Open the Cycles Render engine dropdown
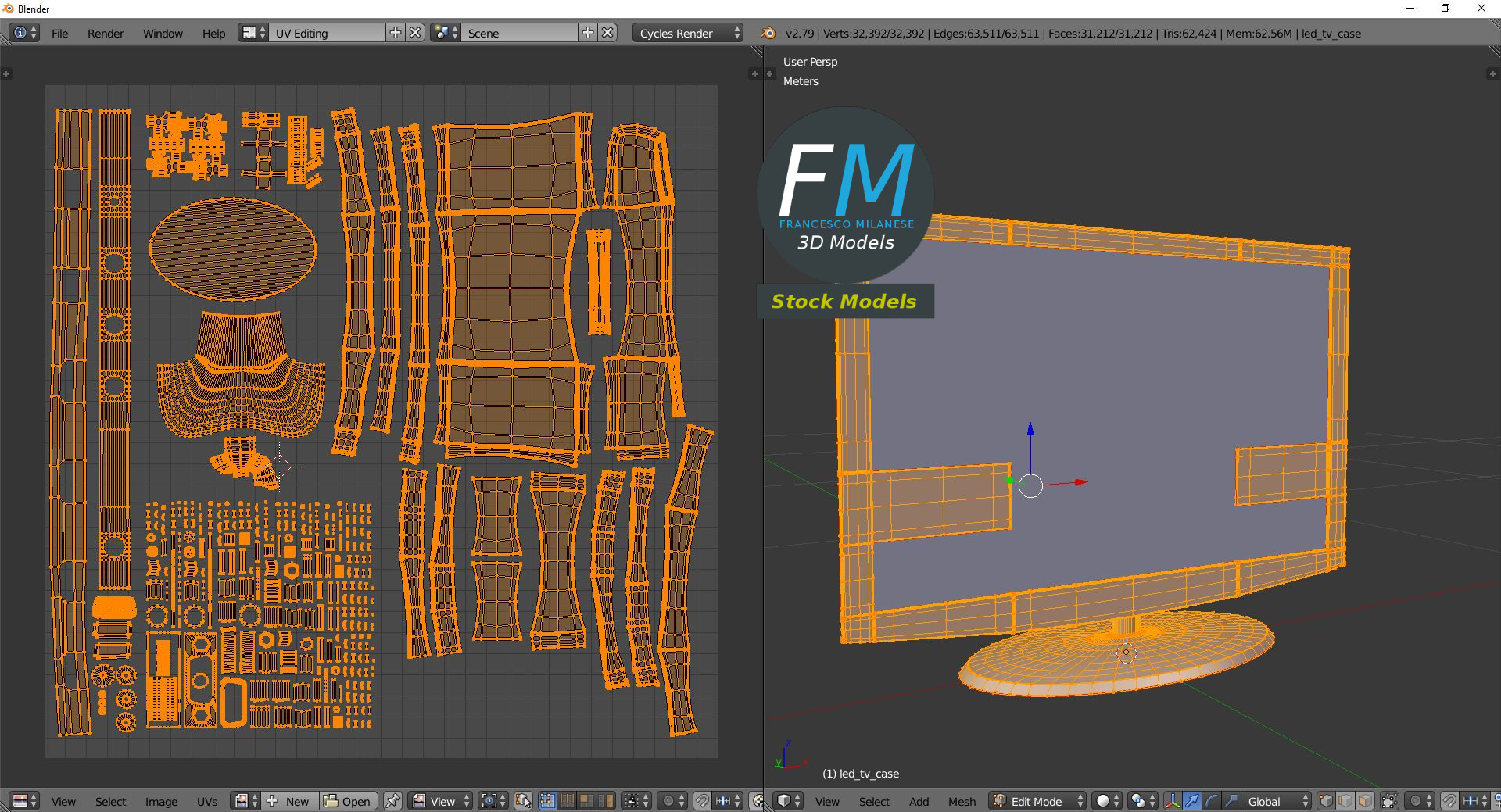The image size is (1501, 812). [687, 34]
